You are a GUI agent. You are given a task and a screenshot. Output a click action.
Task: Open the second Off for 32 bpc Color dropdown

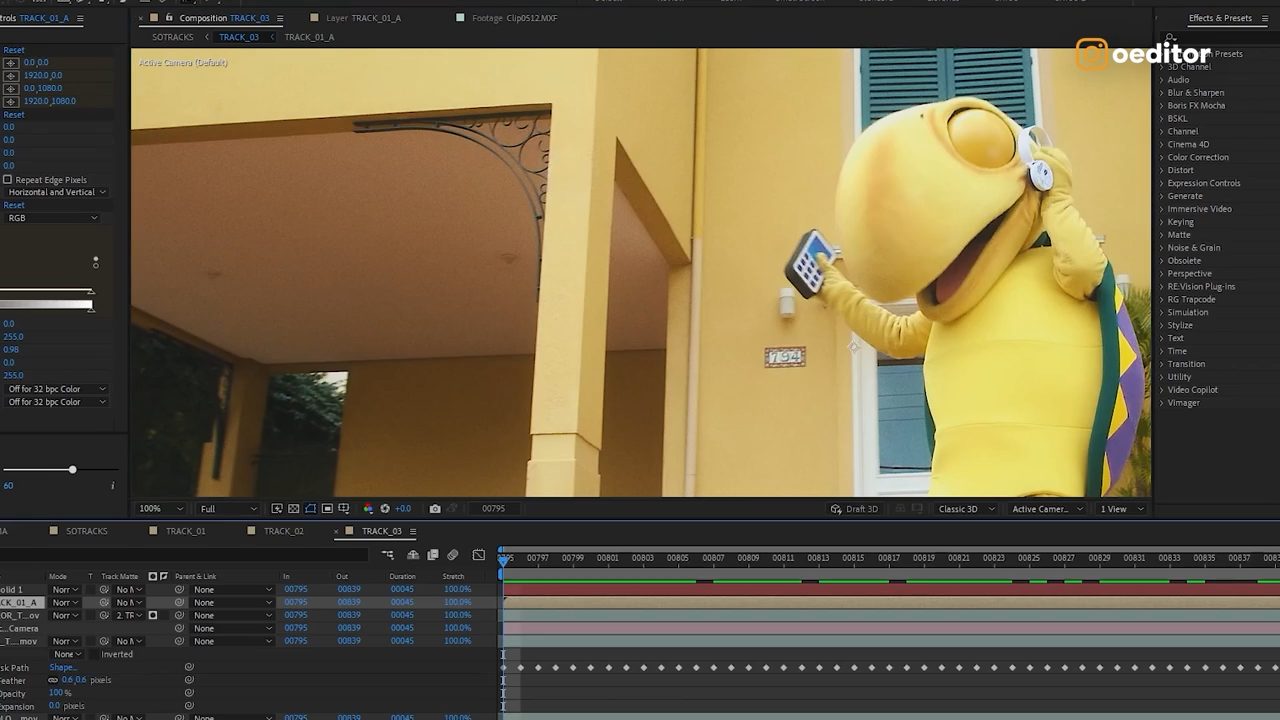(x=56, y=402)
